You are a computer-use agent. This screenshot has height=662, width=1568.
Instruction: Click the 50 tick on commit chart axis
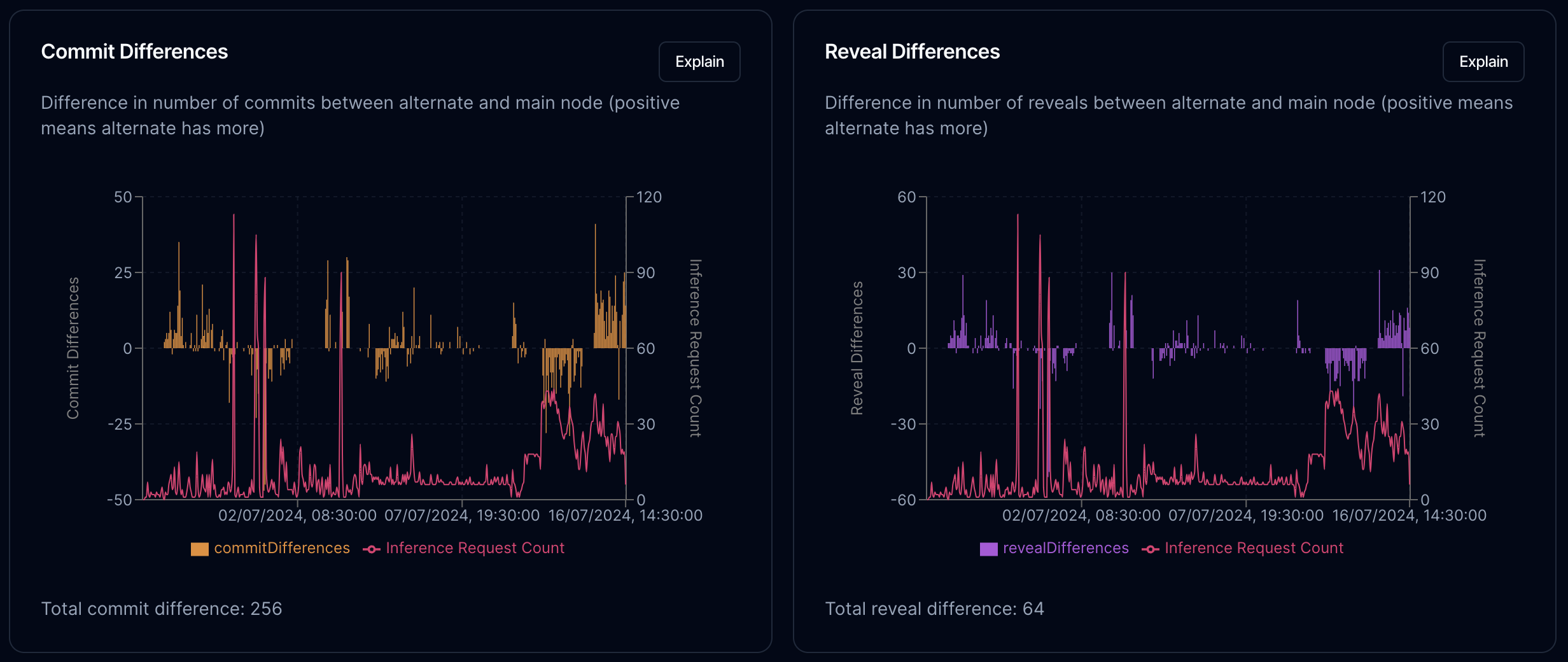[123, 197]
